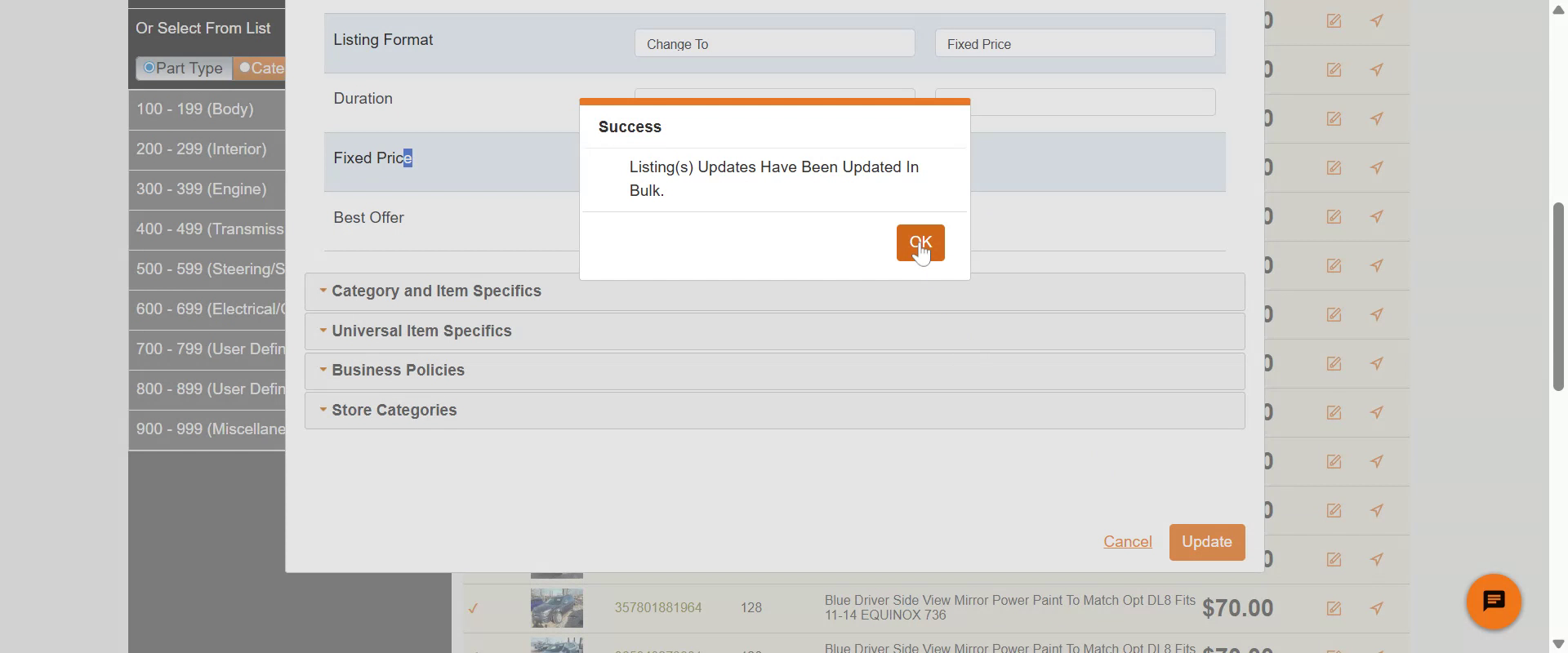
Task: Open the Fixed Price format dropdown
Action: (1075, 43)
